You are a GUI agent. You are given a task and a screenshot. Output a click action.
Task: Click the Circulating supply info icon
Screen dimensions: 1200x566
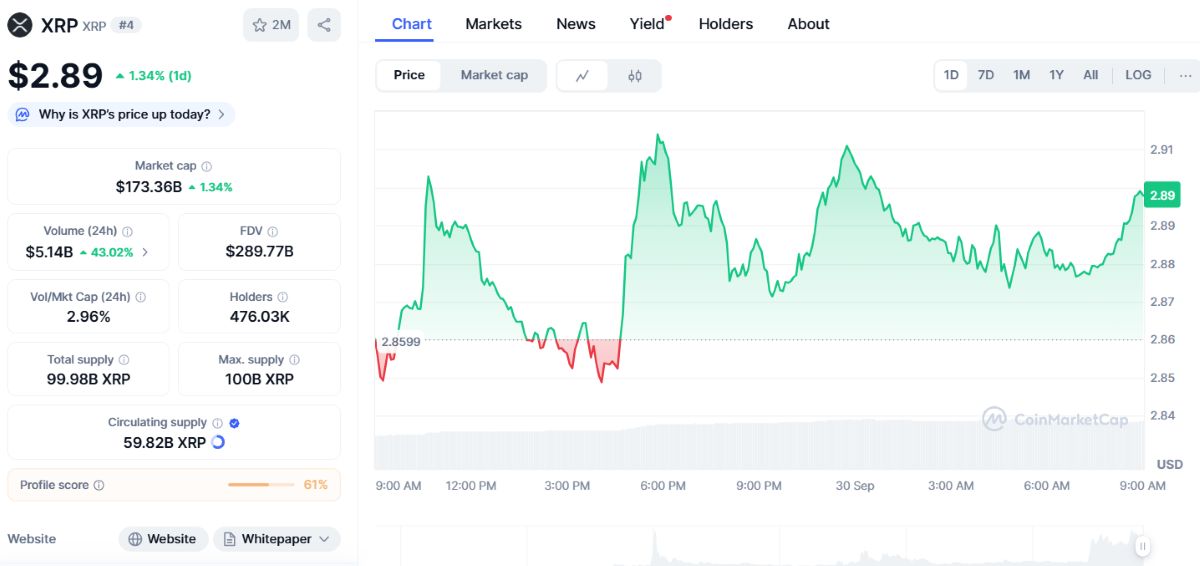coord(217,423)
